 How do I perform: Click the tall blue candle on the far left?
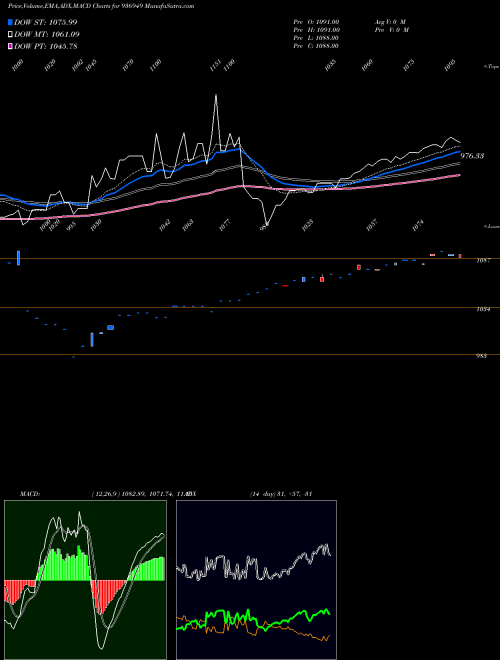[18, 258]
